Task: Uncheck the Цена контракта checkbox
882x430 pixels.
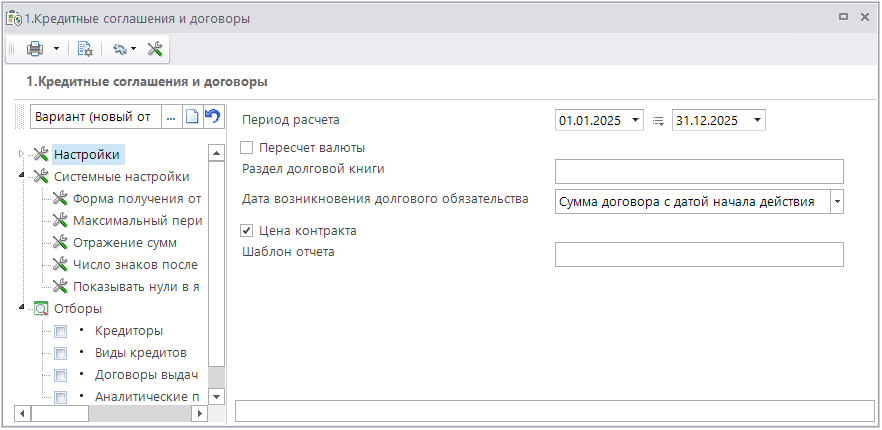Action: (x=247, y=231)
